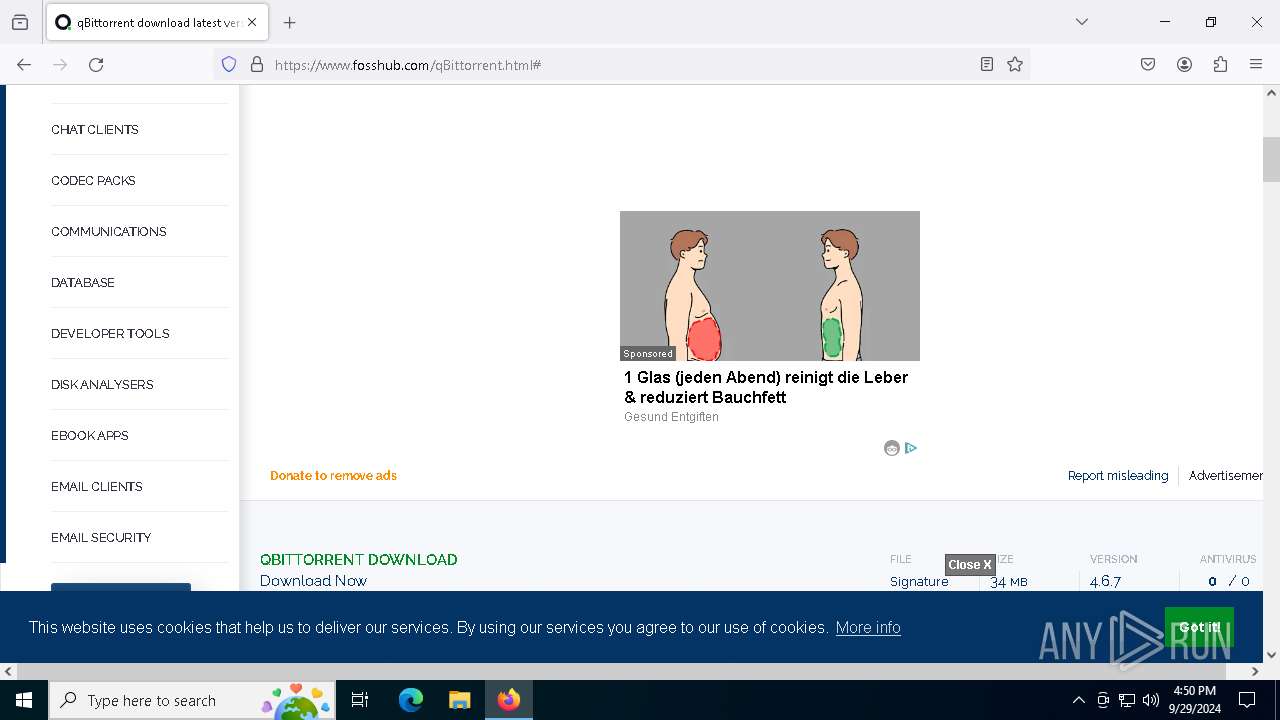Launch Microsoft Edge from taskbar
Screen dimensions: 1280x720
[411, 700]
